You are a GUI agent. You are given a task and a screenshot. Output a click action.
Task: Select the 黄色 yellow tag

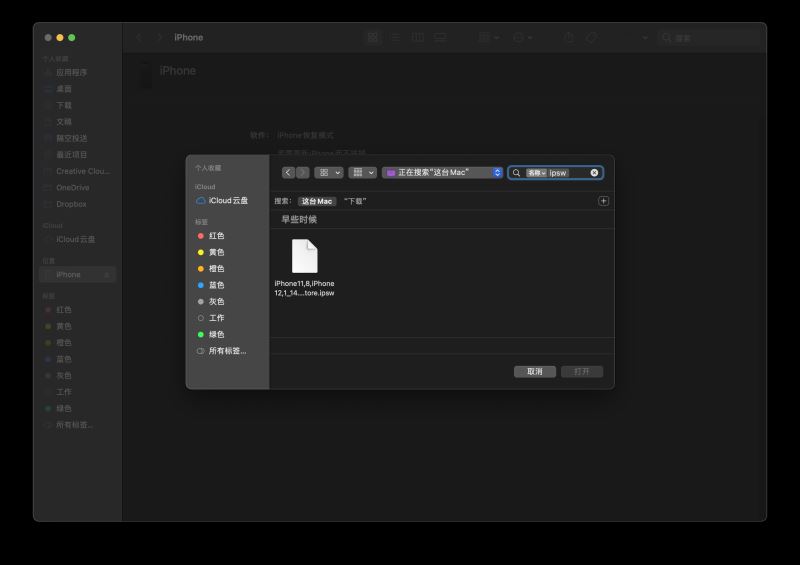point(211,252)
